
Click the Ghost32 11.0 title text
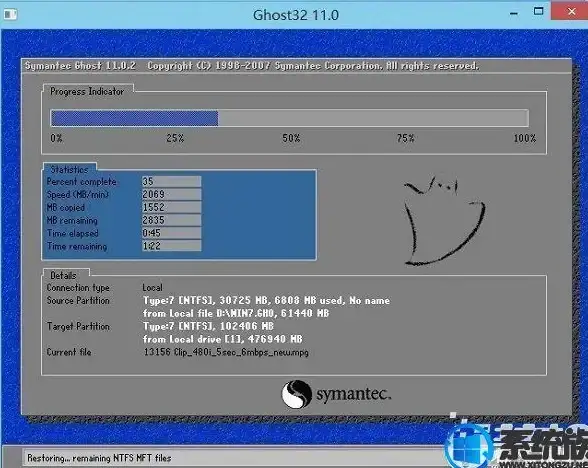click(296, 15)
